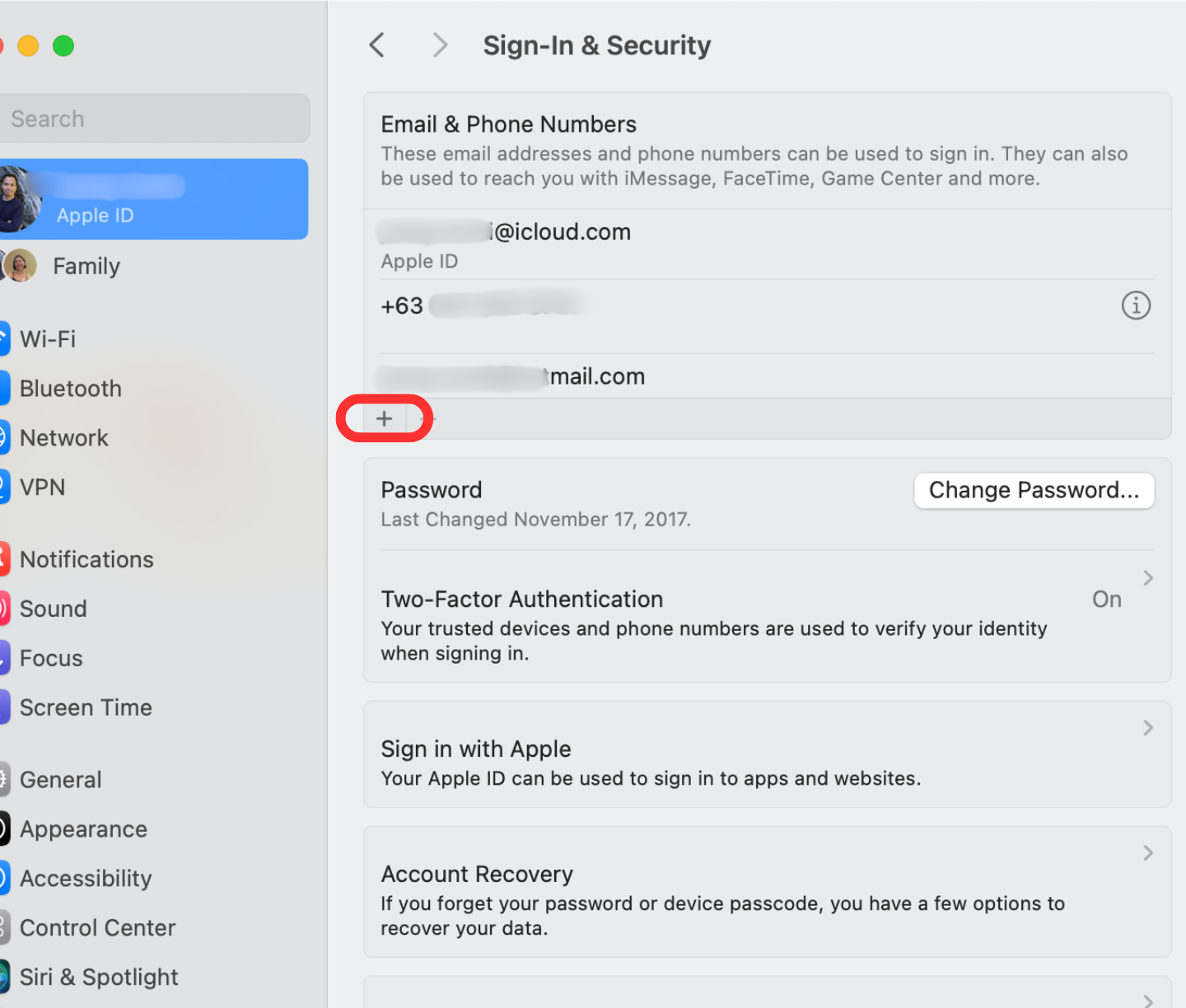Screen dimensions: 1186x1008
Task: Click the info icon beside the +63 number
Action: tap(1136, 306)
